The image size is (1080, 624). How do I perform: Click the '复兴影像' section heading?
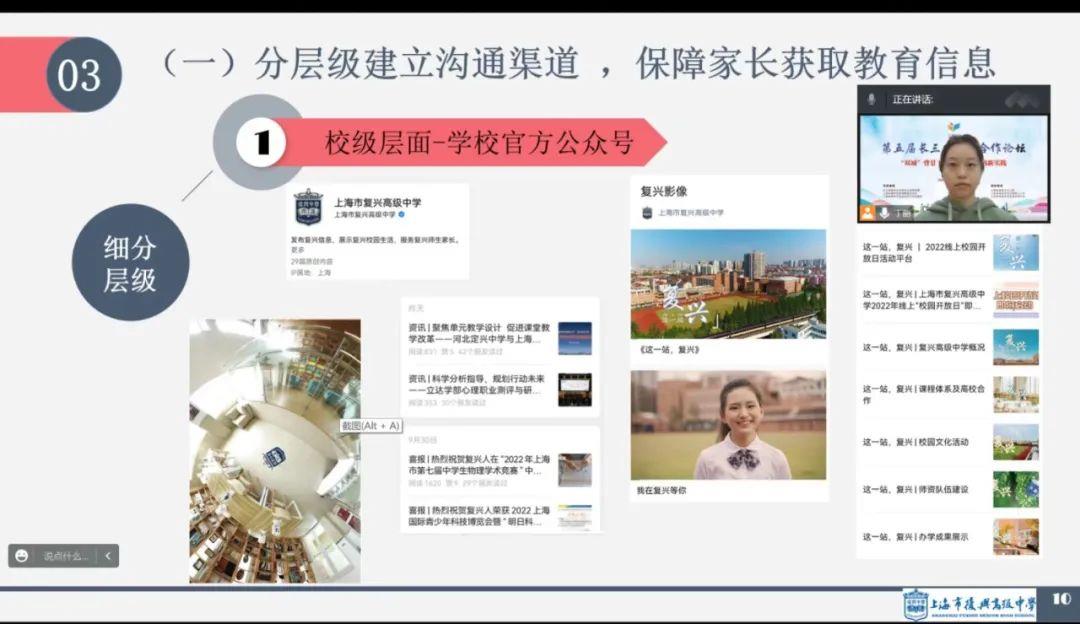click(664, 191)
